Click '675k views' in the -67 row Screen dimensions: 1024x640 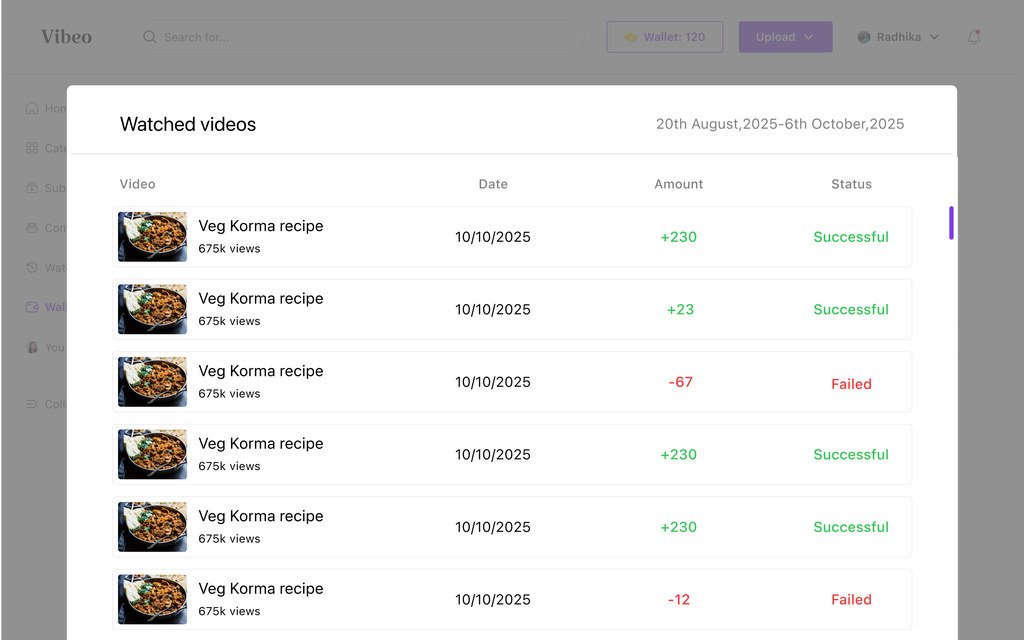point(229,394)
